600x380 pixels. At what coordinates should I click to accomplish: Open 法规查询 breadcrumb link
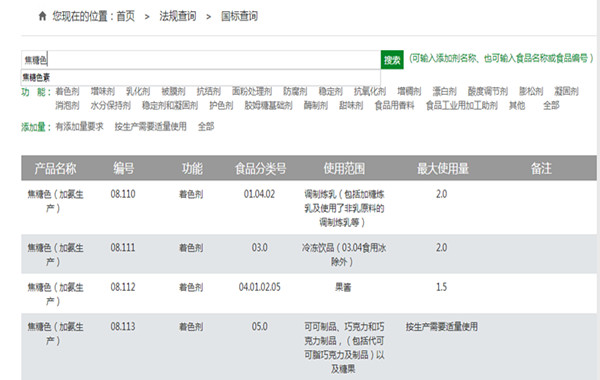tap(178, 16)
